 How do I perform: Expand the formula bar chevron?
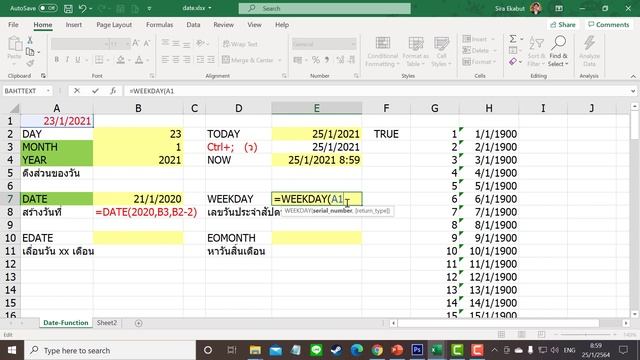tap(633, 91)
